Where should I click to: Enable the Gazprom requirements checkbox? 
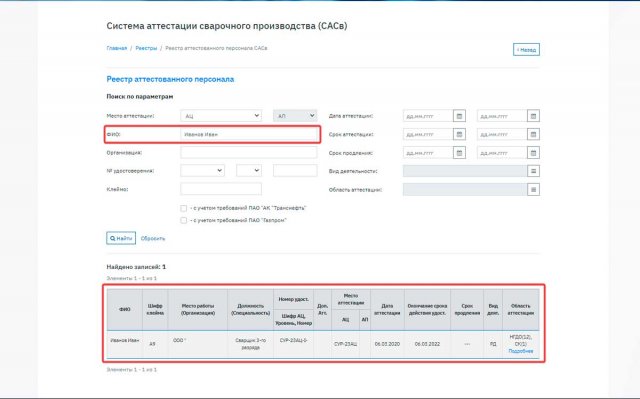184,220
